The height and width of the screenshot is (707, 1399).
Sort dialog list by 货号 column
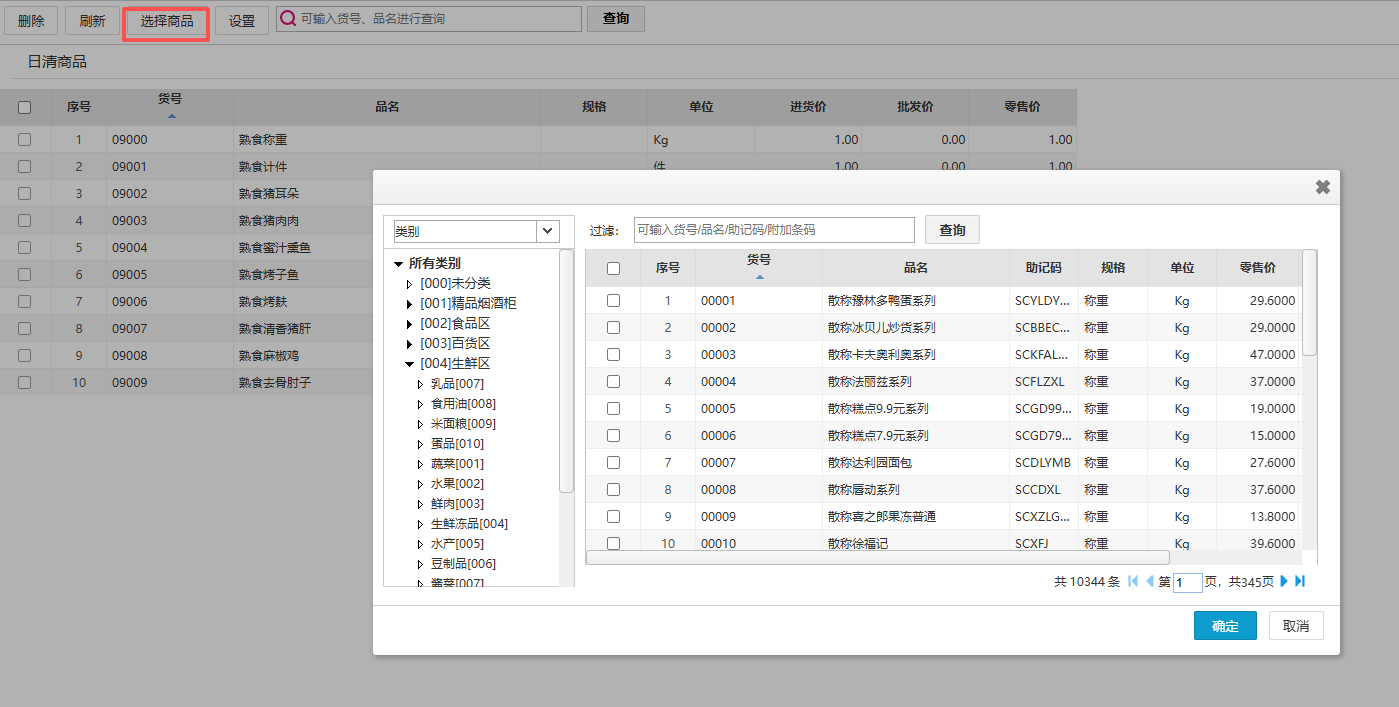759,266
